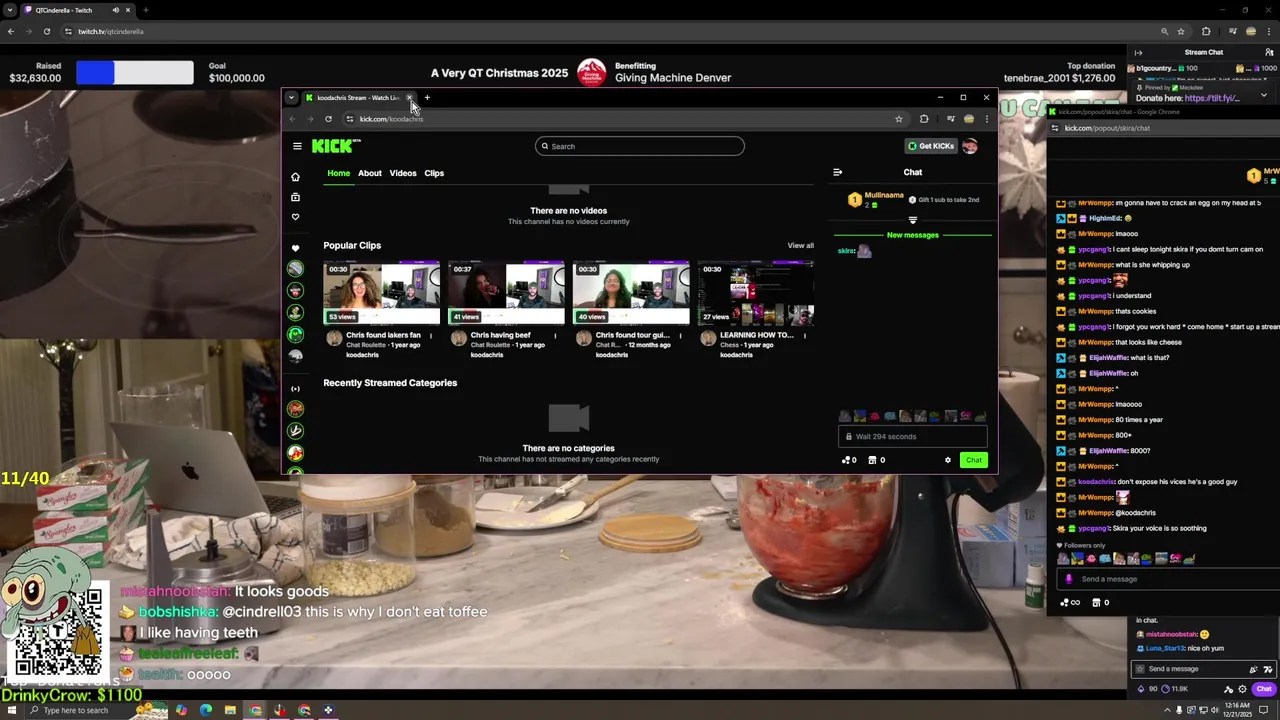The width and height of the screenshot is (1280, 720).
Task: Click the Popular Clips heading
Action: click(352, 245)
